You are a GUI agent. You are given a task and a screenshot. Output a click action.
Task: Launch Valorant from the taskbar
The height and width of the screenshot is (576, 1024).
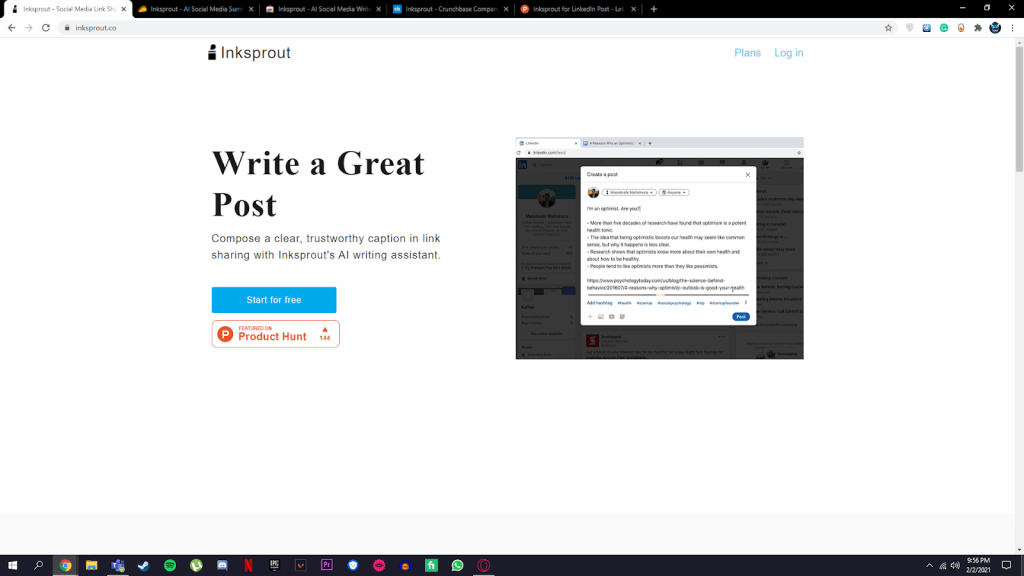pos(300,566)
